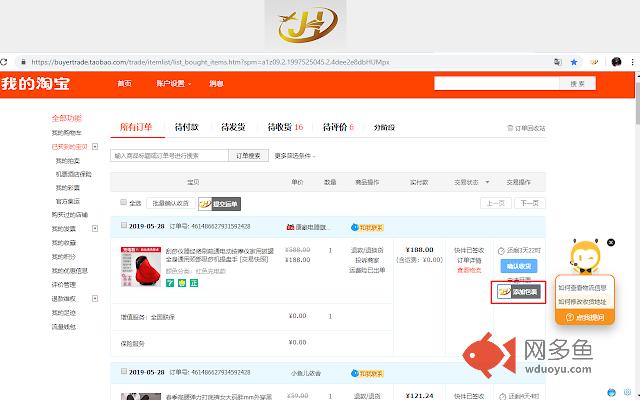
Task: Go to 首页 in the orange header
Action: [x=124, y=84]
